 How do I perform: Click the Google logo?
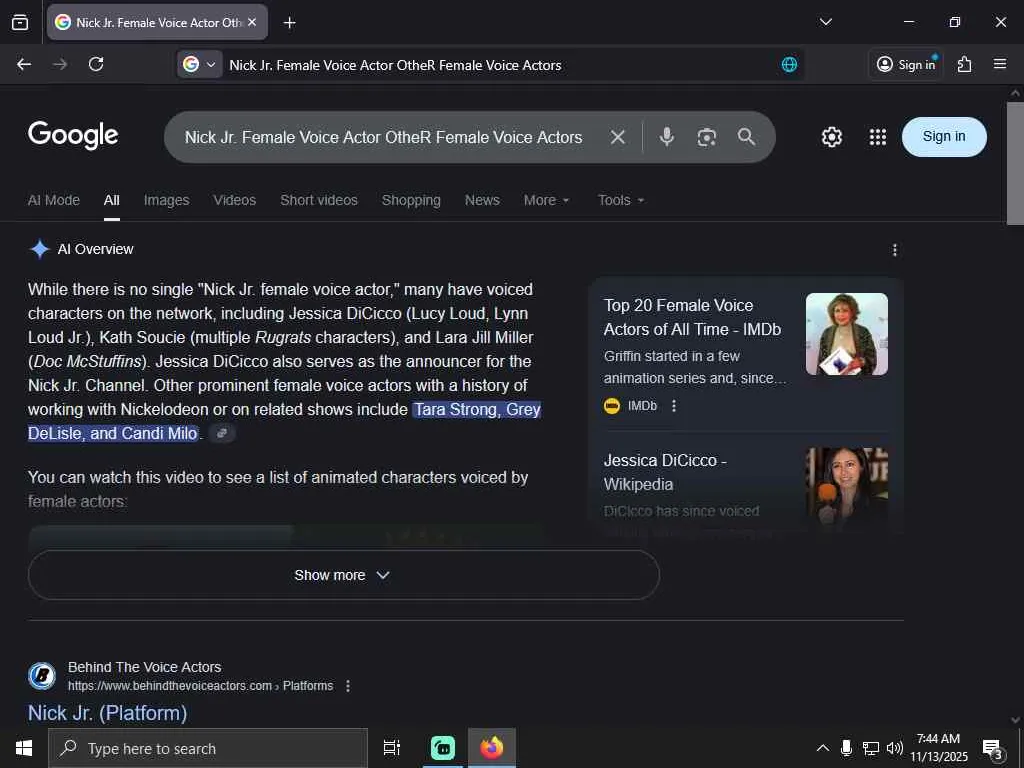click(x=72, y=135)
